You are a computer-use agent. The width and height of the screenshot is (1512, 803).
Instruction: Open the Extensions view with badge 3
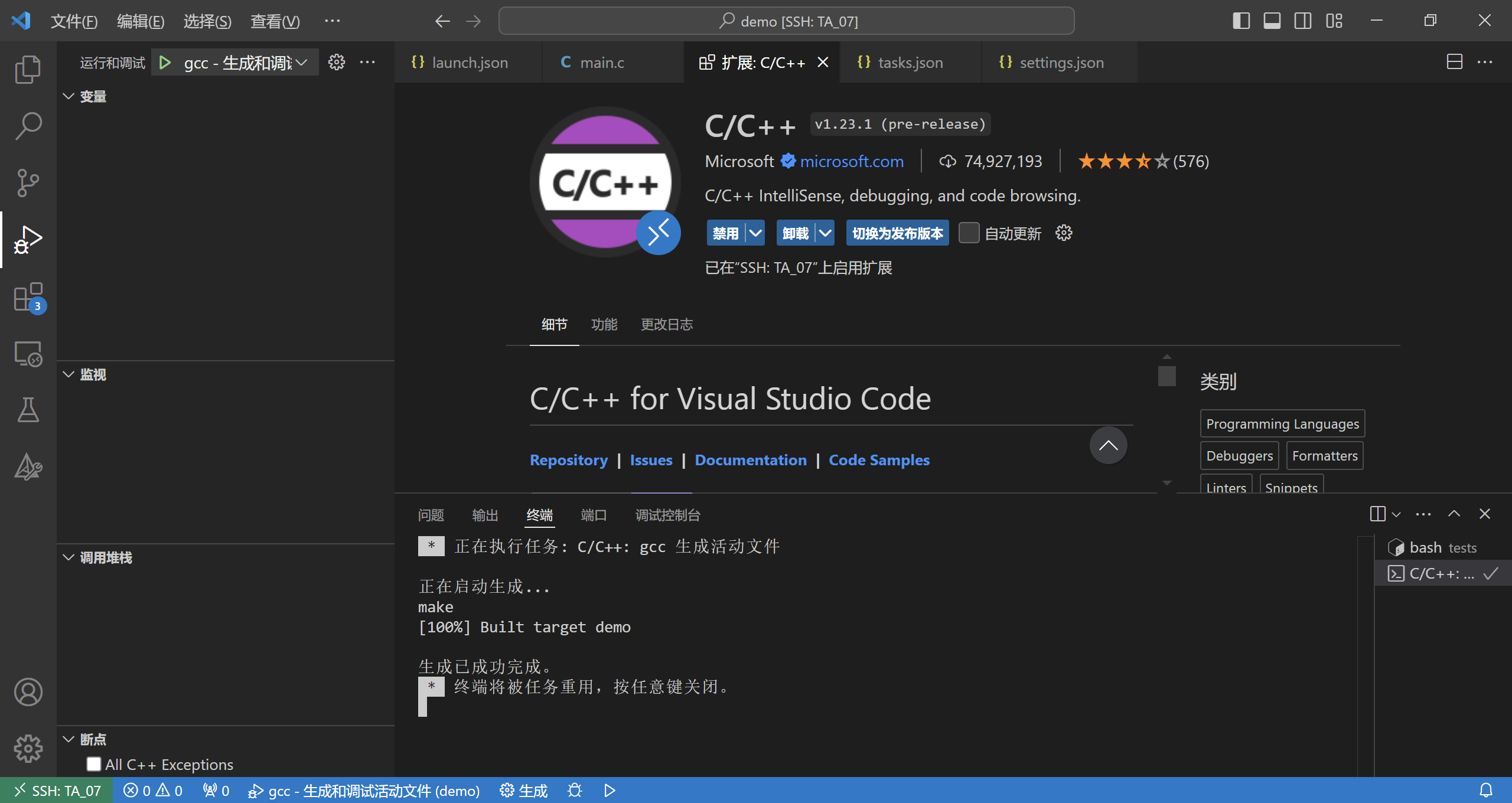pos(28,296)
